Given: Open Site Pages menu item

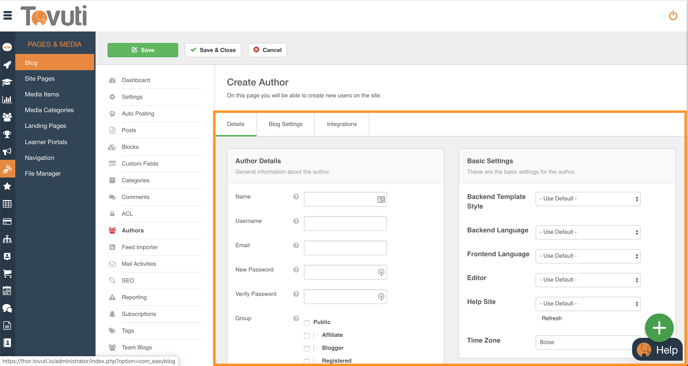Looking at the screenshot, I should pyautogui.click(x=40, y=79).
